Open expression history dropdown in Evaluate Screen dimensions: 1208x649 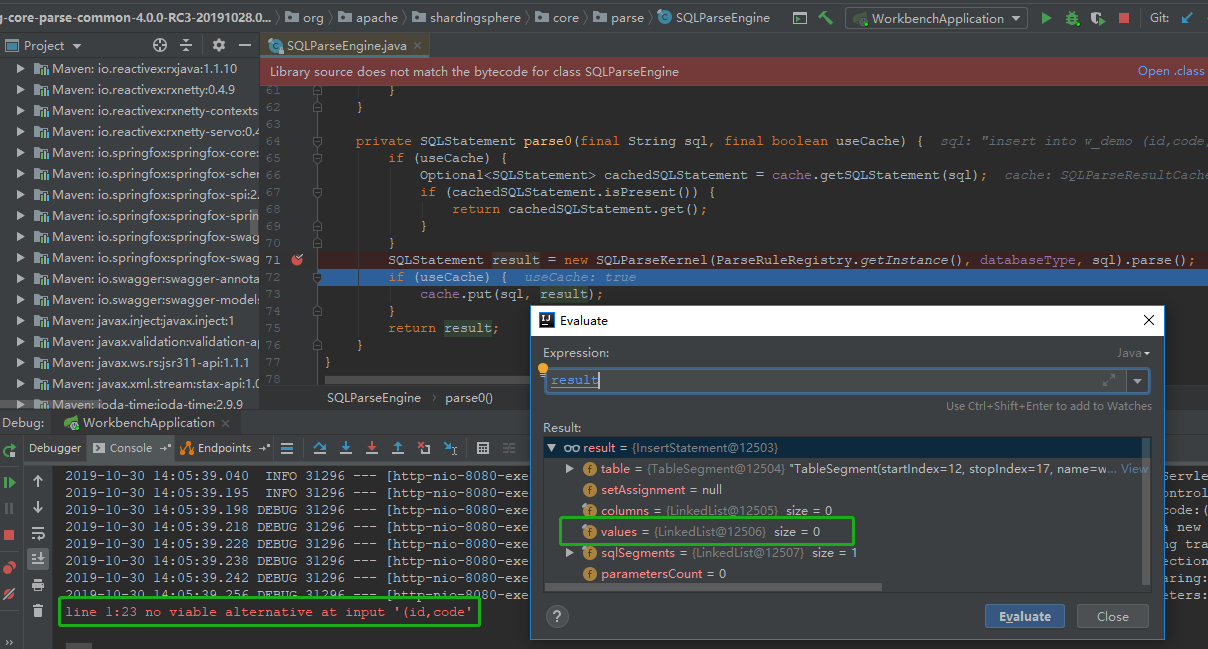[1137, 381]
